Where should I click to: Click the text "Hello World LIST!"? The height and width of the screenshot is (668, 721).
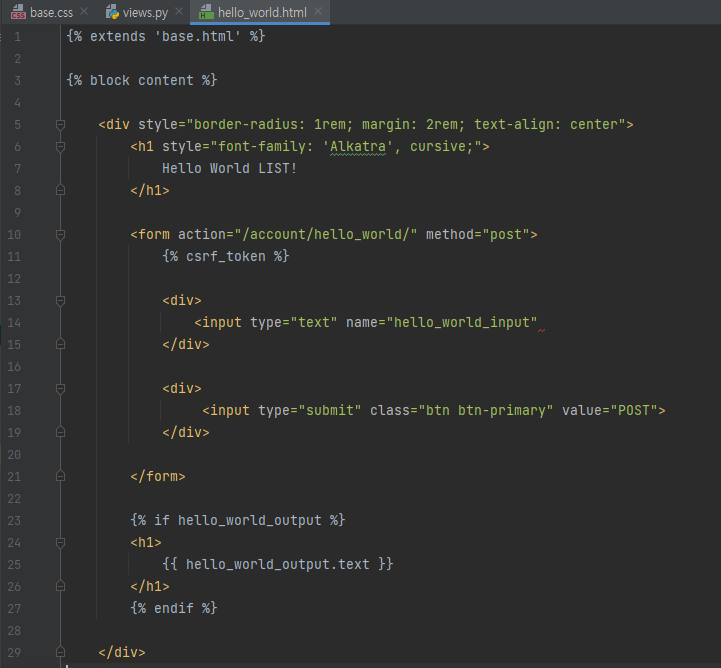[x=229, y=168]
